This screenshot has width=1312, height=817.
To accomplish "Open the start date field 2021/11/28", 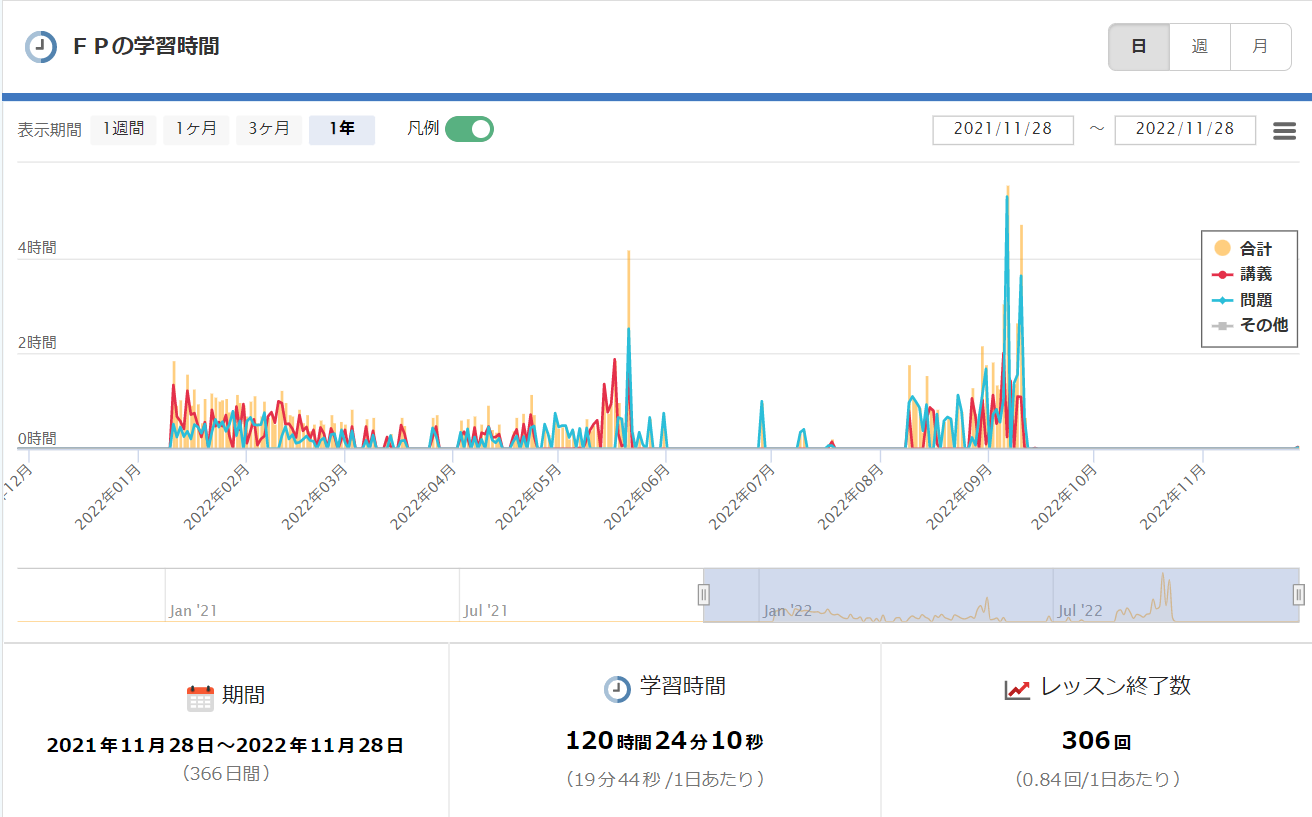I will pyautogui.click(x=1003, y=130).
